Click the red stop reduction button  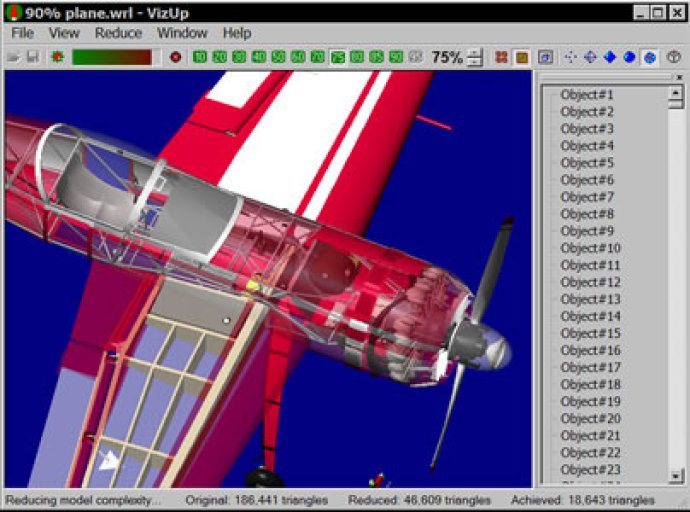pos(176,57)
